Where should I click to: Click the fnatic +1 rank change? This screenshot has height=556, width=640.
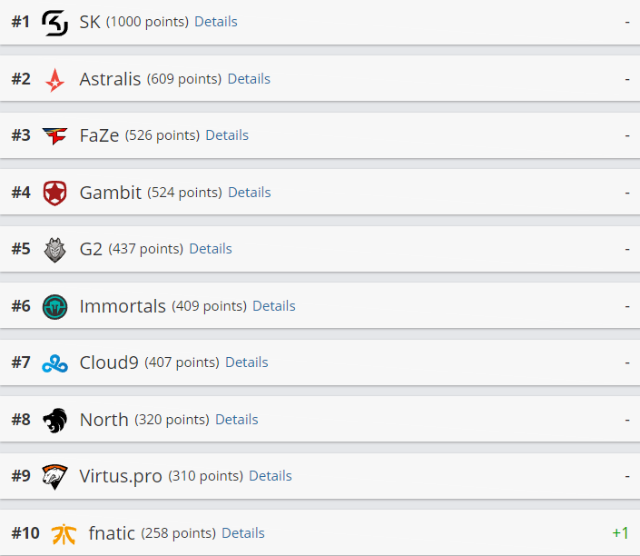(620, 533)
